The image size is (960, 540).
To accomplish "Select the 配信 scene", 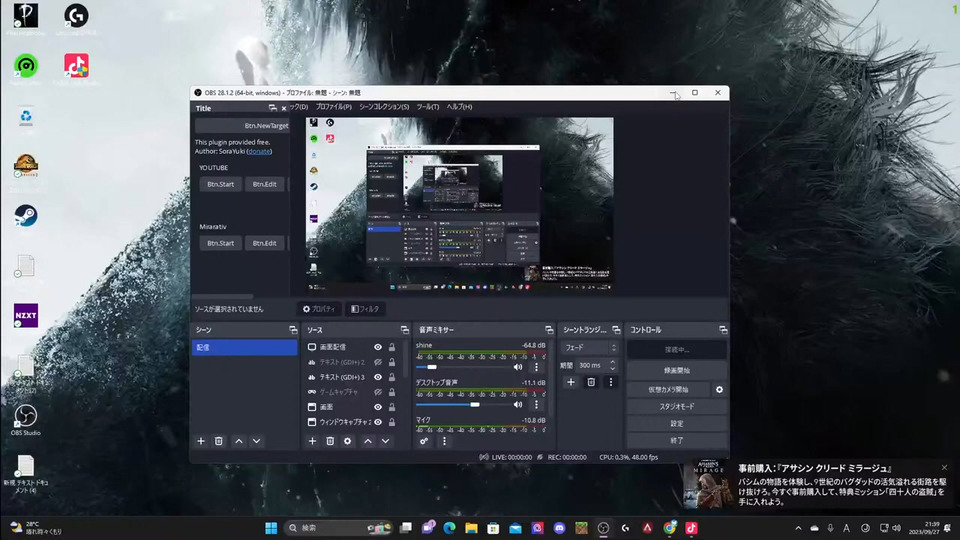I will coord(244,347).
